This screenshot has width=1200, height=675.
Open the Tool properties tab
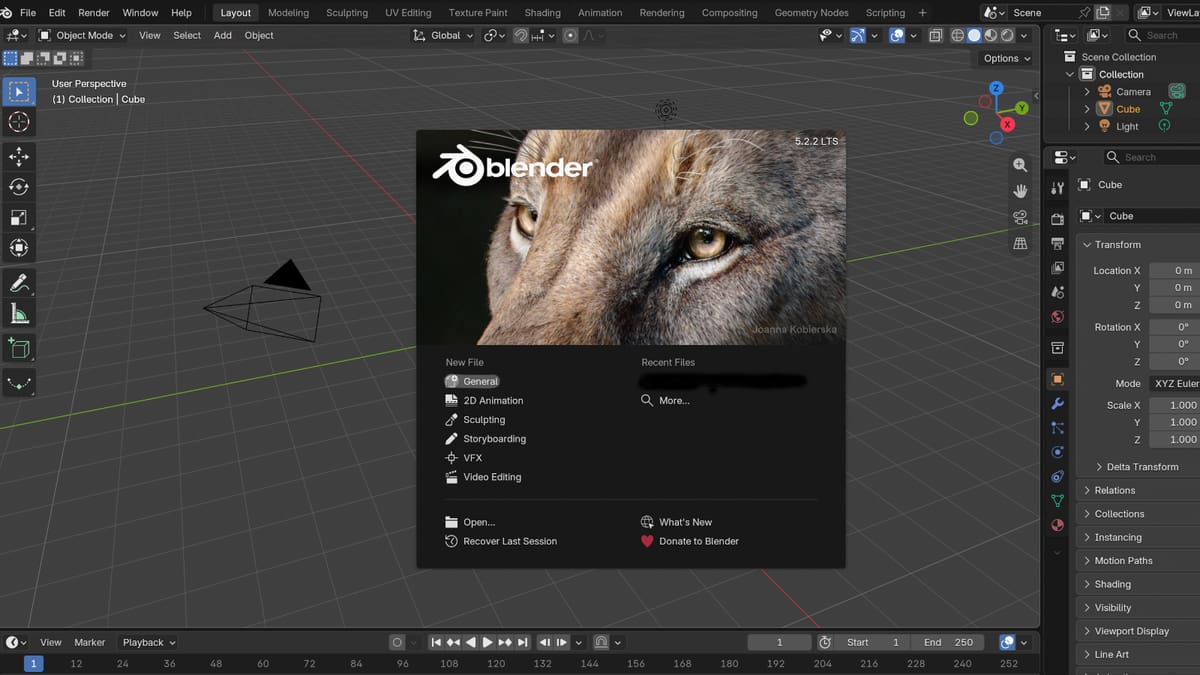(x=1057, y=189)
